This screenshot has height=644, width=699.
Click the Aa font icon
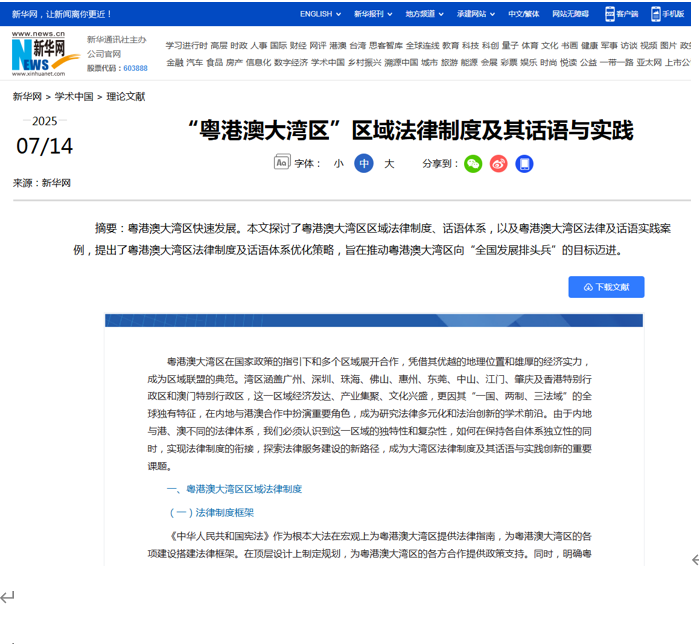tap(282, 162)
